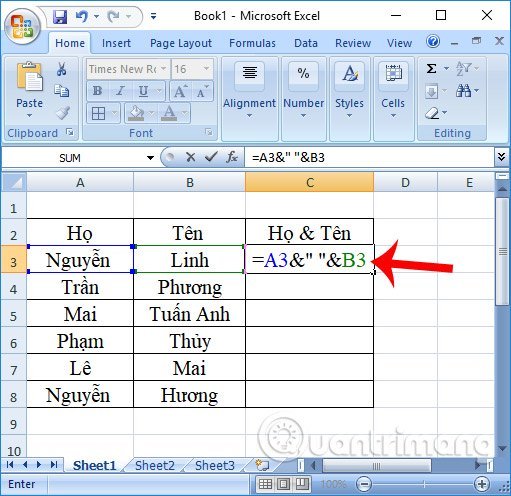Viewport: 511px width, 496px height.
Task: Select the Format Painter brush
Action: [x=62, y=113]
